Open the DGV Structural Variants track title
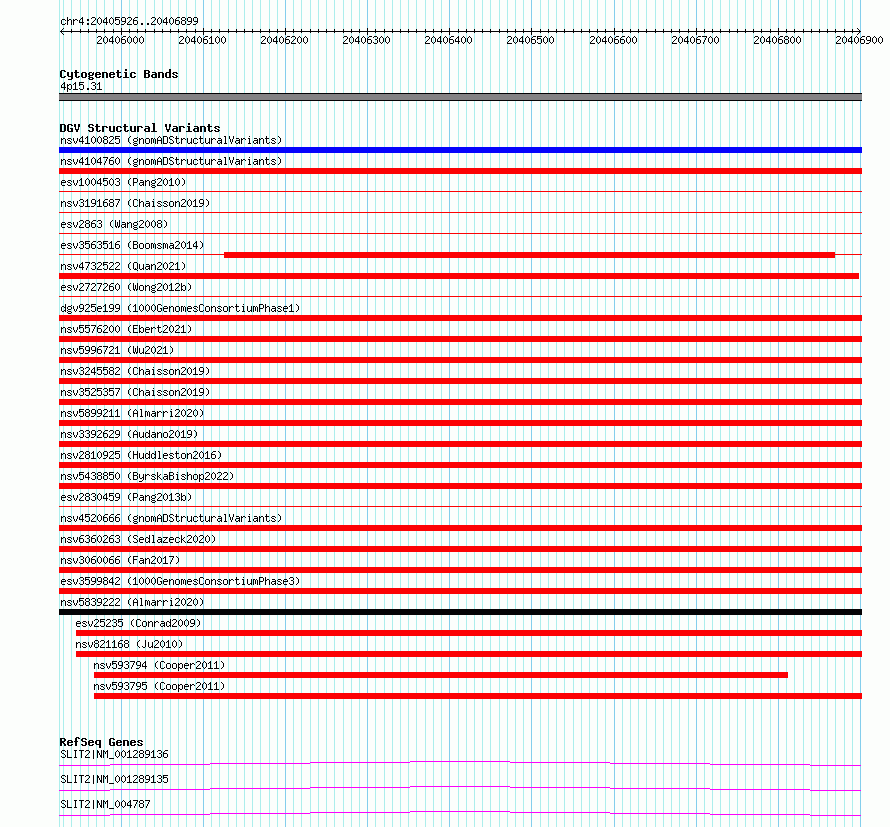Image resolution: width=890 pixels, height=827 pixels. tap(140, 128)
